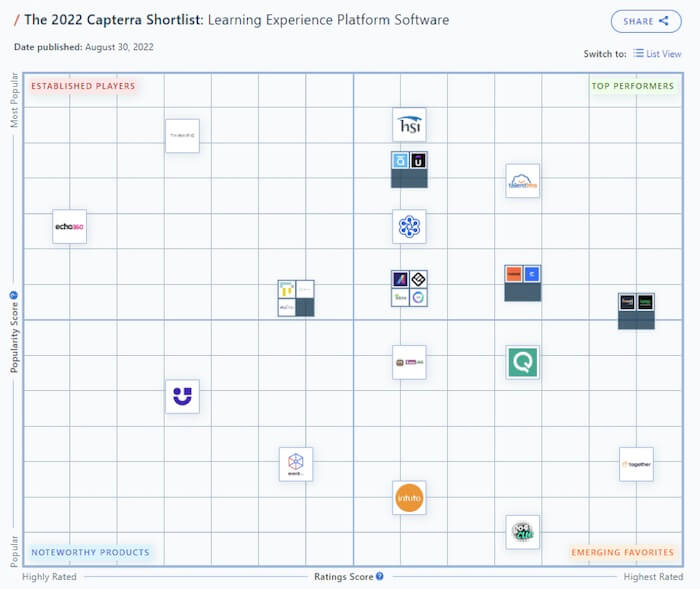The height and width of the screenshot is (589, 700).
Task: Select the TalentLMS cloud logo
Action: click(x=522, y=181)
